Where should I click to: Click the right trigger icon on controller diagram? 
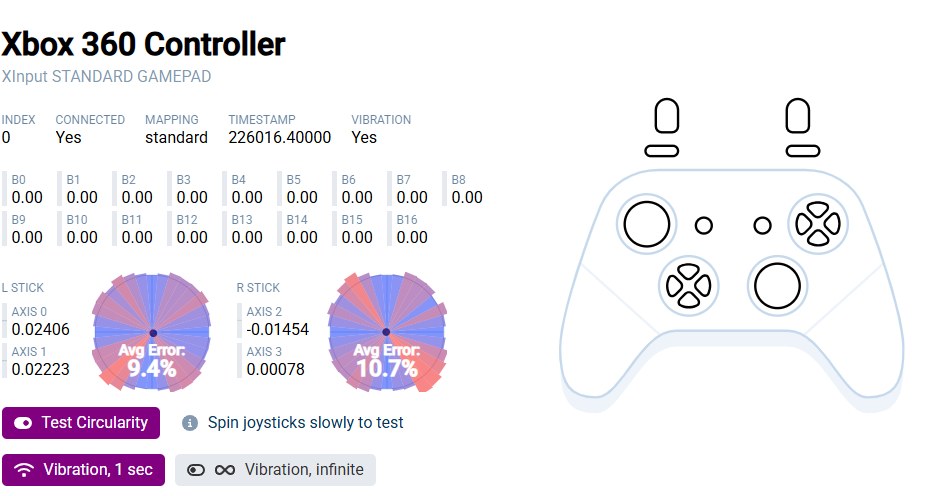pyautogui.click(x=797, y=116)
